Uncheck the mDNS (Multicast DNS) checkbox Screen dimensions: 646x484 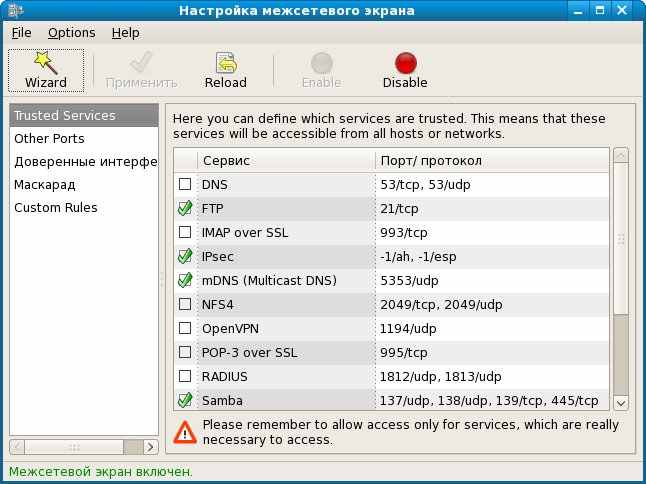pos(185,280)
